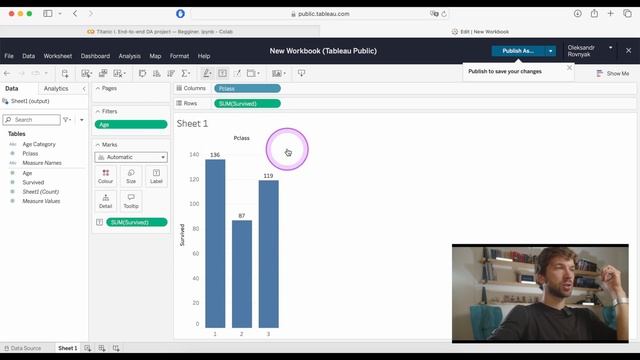Click the Undo arrow in Tableau toolbar
Image resolution: width=640 pixels, height=360 pixels.
7,73
